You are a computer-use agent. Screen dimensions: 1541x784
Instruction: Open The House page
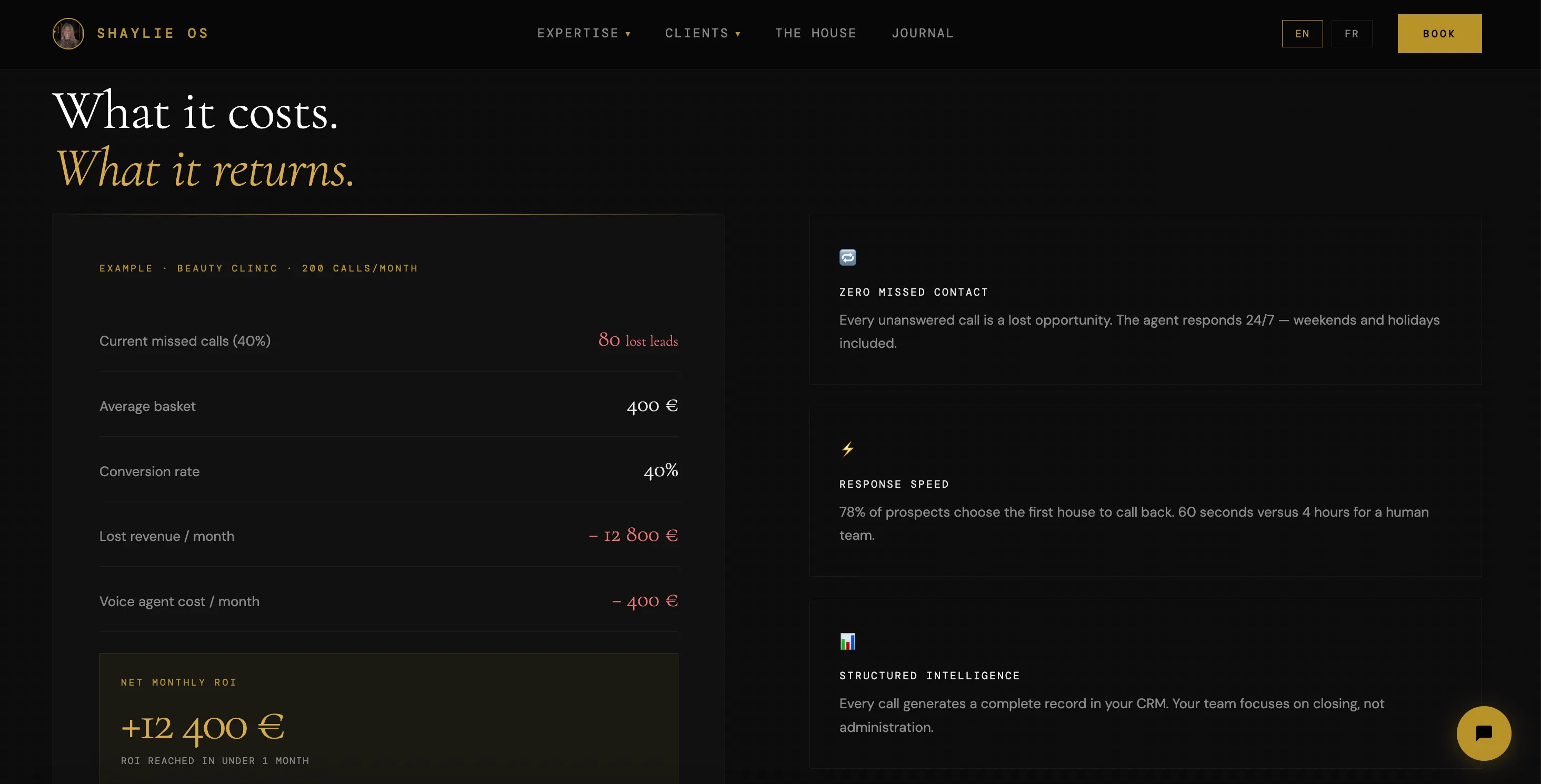pyautogui.click(x=815, y=34)
